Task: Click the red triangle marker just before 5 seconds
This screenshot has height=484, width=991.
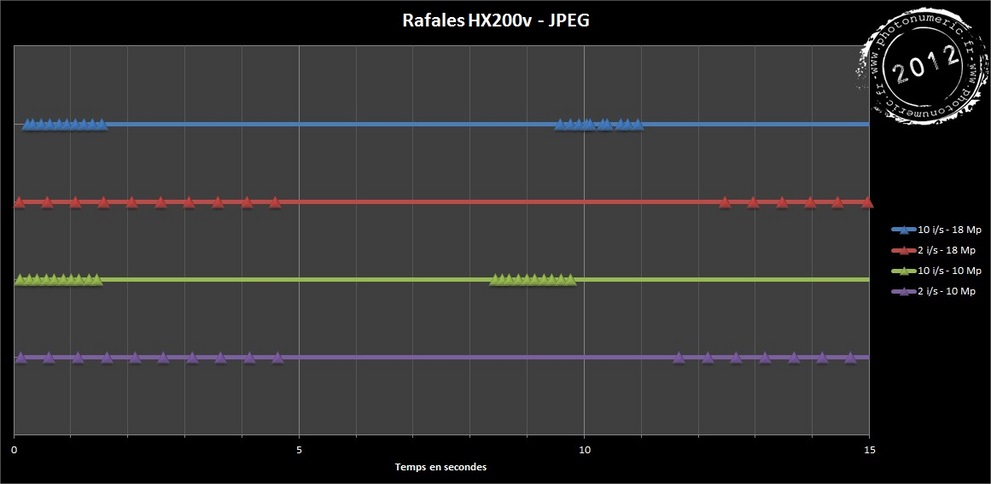Action: coord(275,202)
